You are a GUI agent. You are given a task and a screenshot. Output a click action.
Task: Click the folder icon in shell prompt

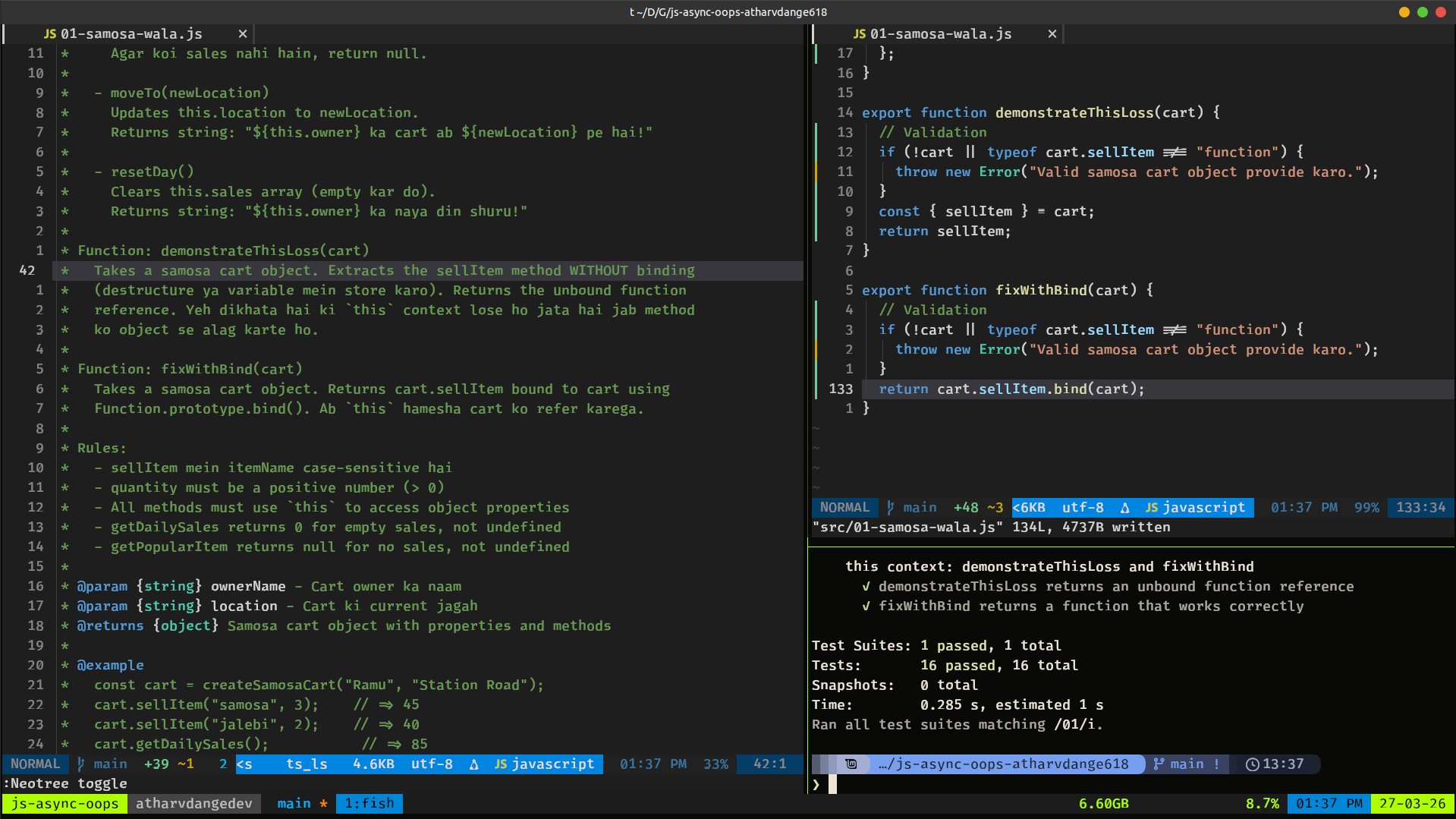tap(851, 764)
